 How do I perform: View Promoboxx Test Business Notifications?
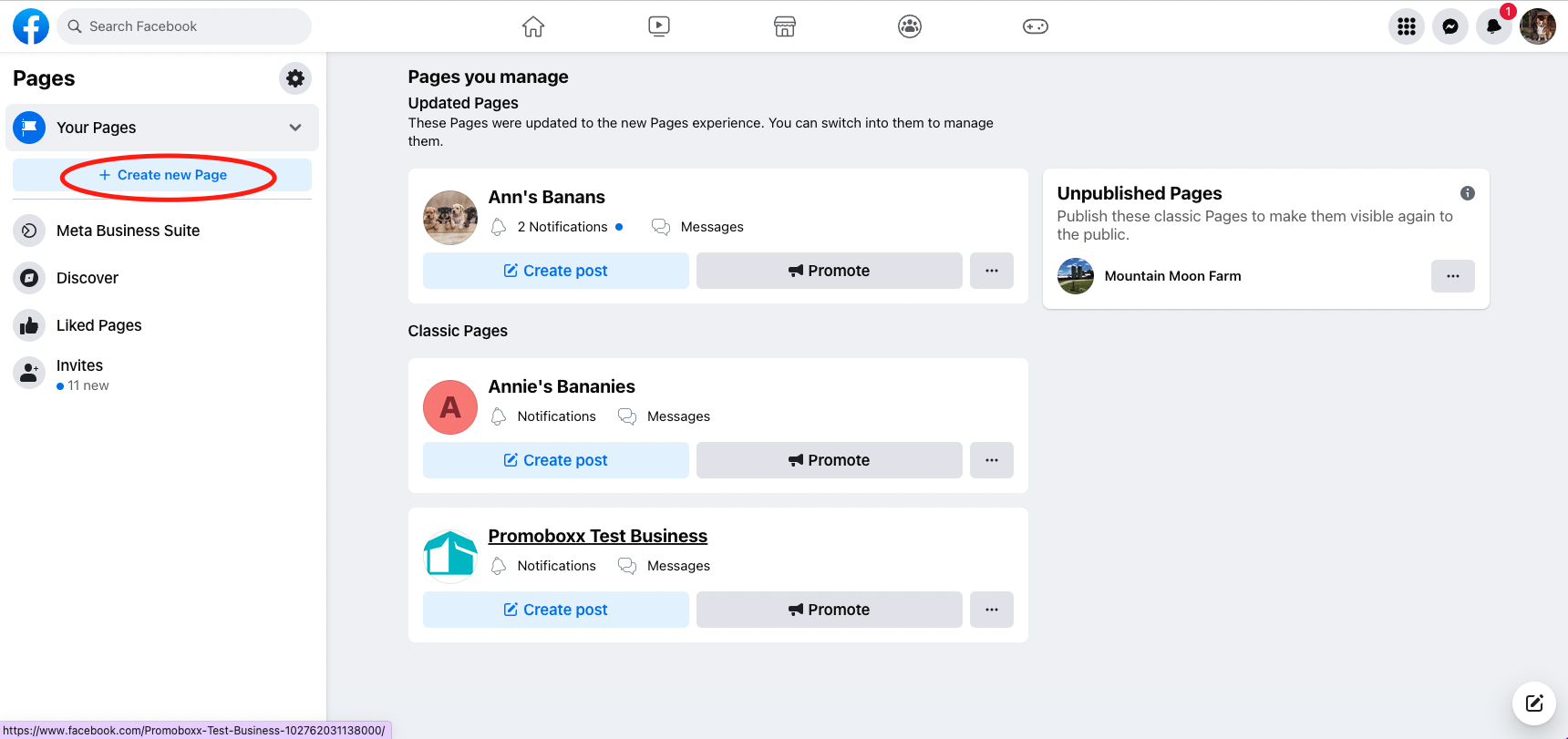pyautogui.click(x=543, y=566)
